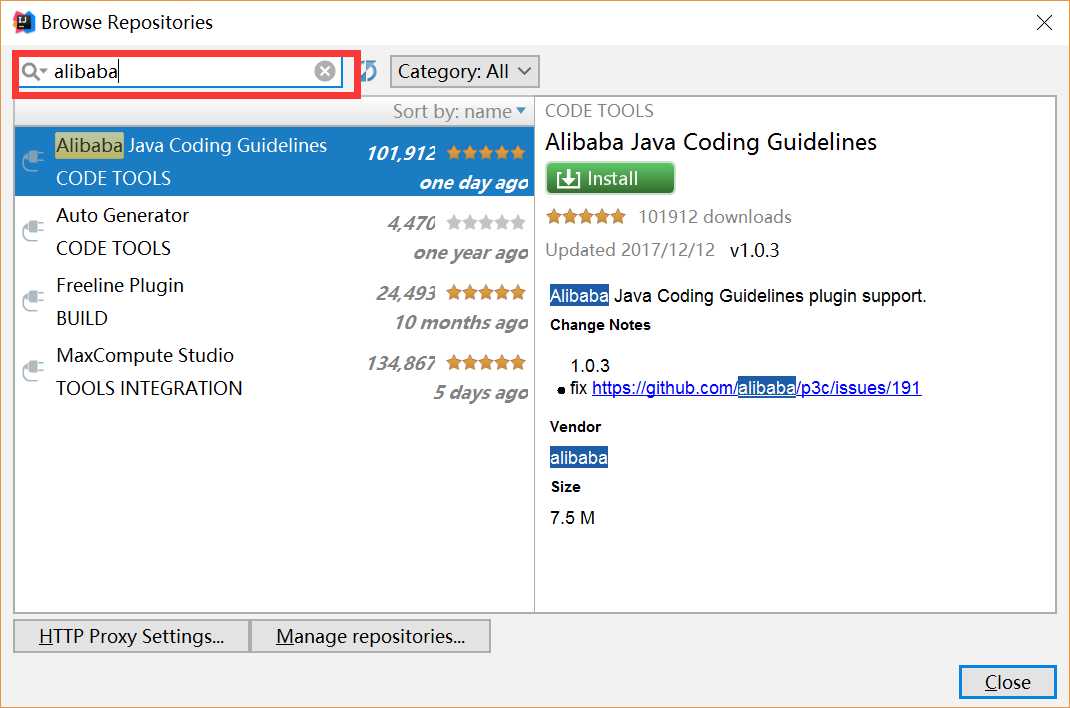Click inside the alibaba search field
This screenshot has width=1070, height=708.
(x=181, y=71)
